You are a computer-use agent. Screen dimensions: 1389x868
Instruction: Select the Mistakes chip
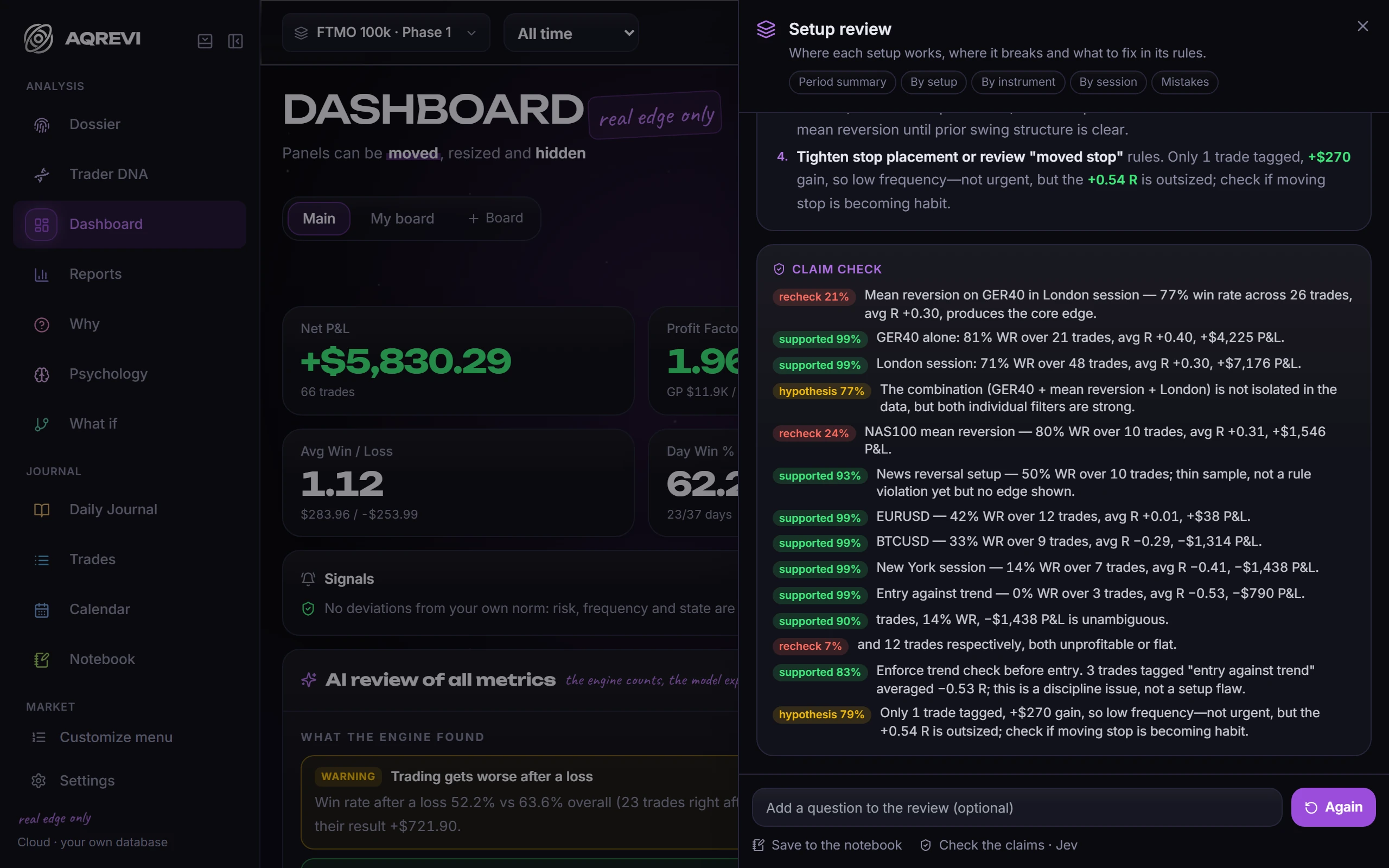(1184, 82)
